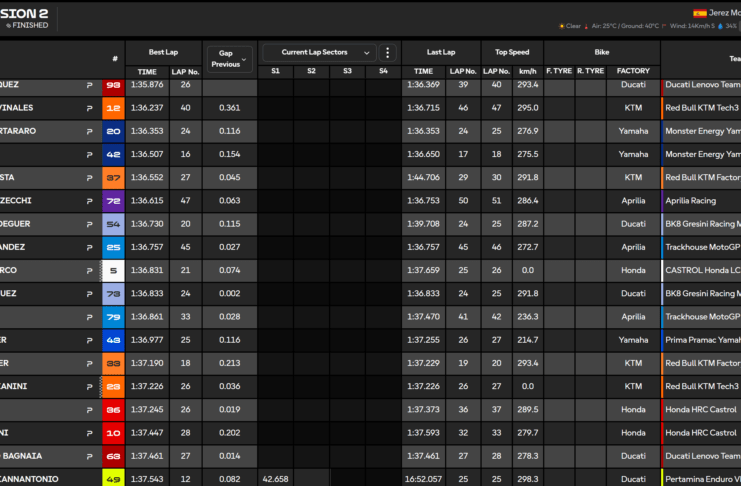Select the Top Speed km/h header
The width and height of the screenshot is (741, 486).
pos(528,72)
